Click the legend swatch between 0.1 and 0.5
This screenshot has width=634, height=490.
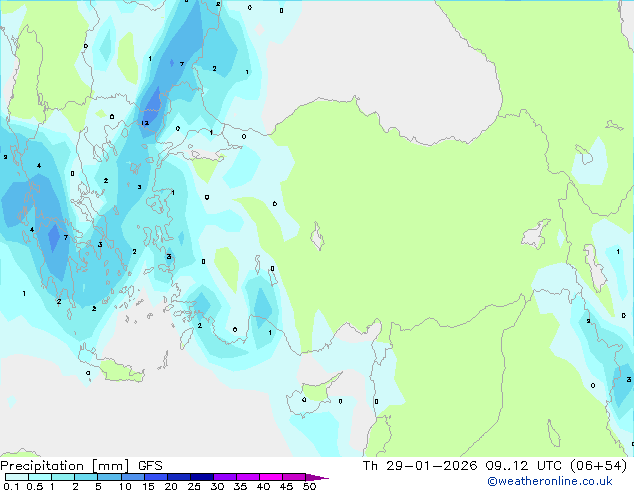pyautogui.click(x=17, y=477)
